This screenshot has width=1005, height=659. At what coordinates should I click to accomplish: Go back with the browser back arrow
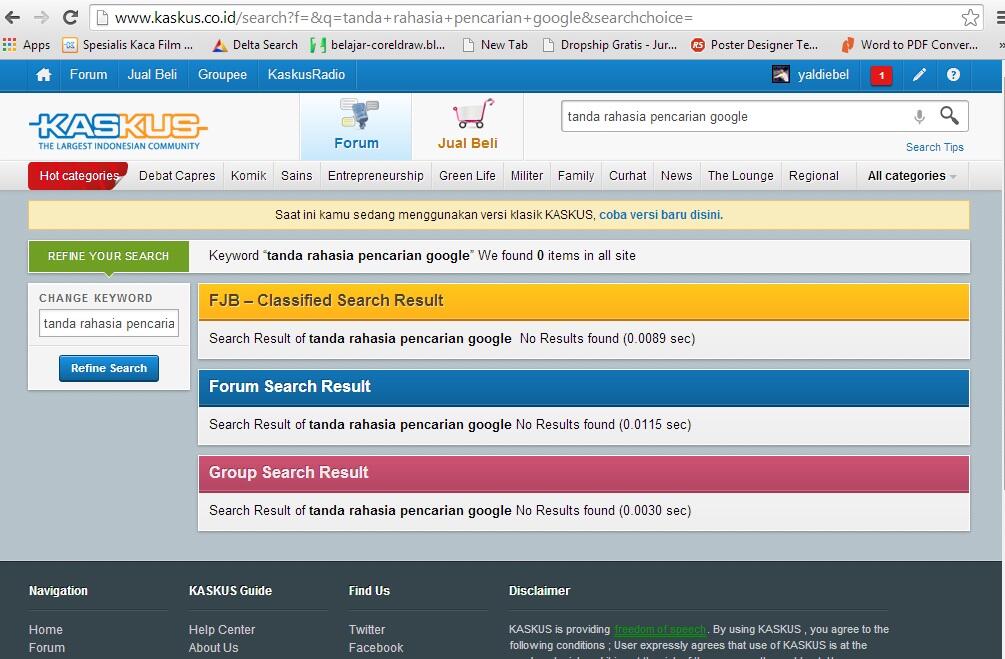click(x=12, y=17)
